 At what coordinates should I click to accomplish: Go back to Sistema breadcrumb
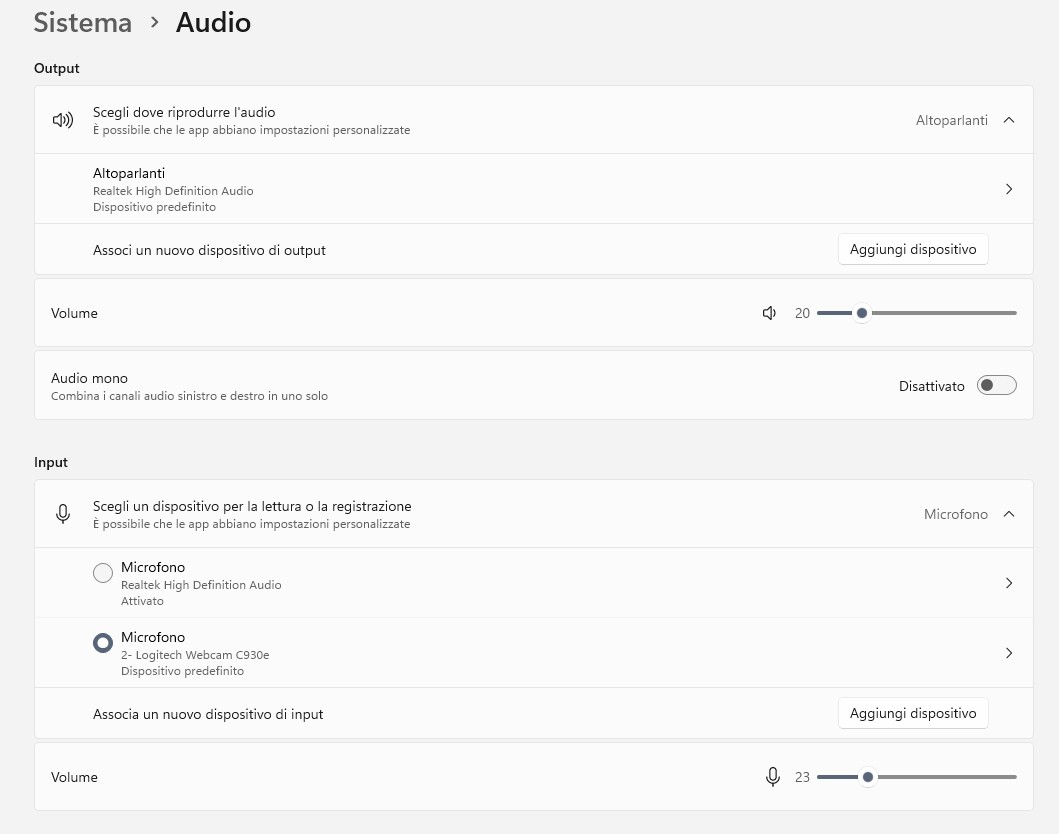83,22
